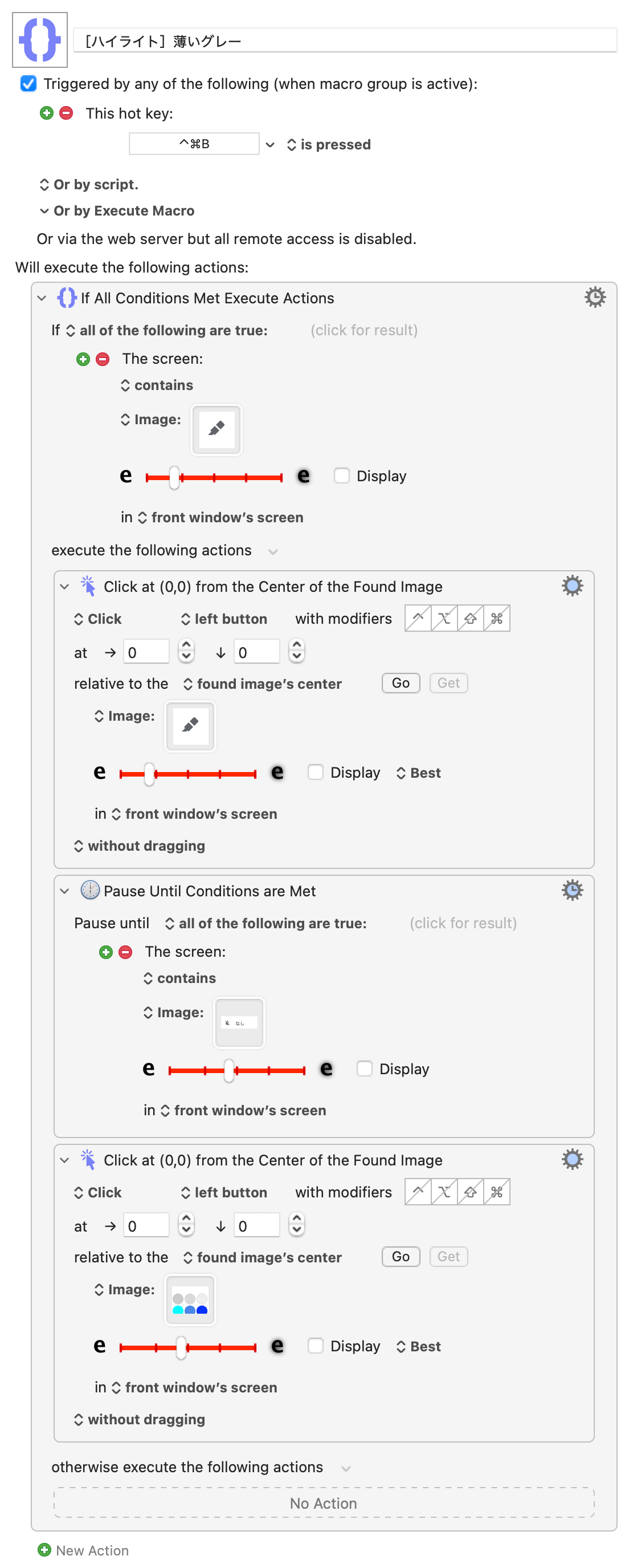This screenshot has height=1568, width=629.
Task: Expand 'Or by Execute Macro' section
Action: coord(44,211)
